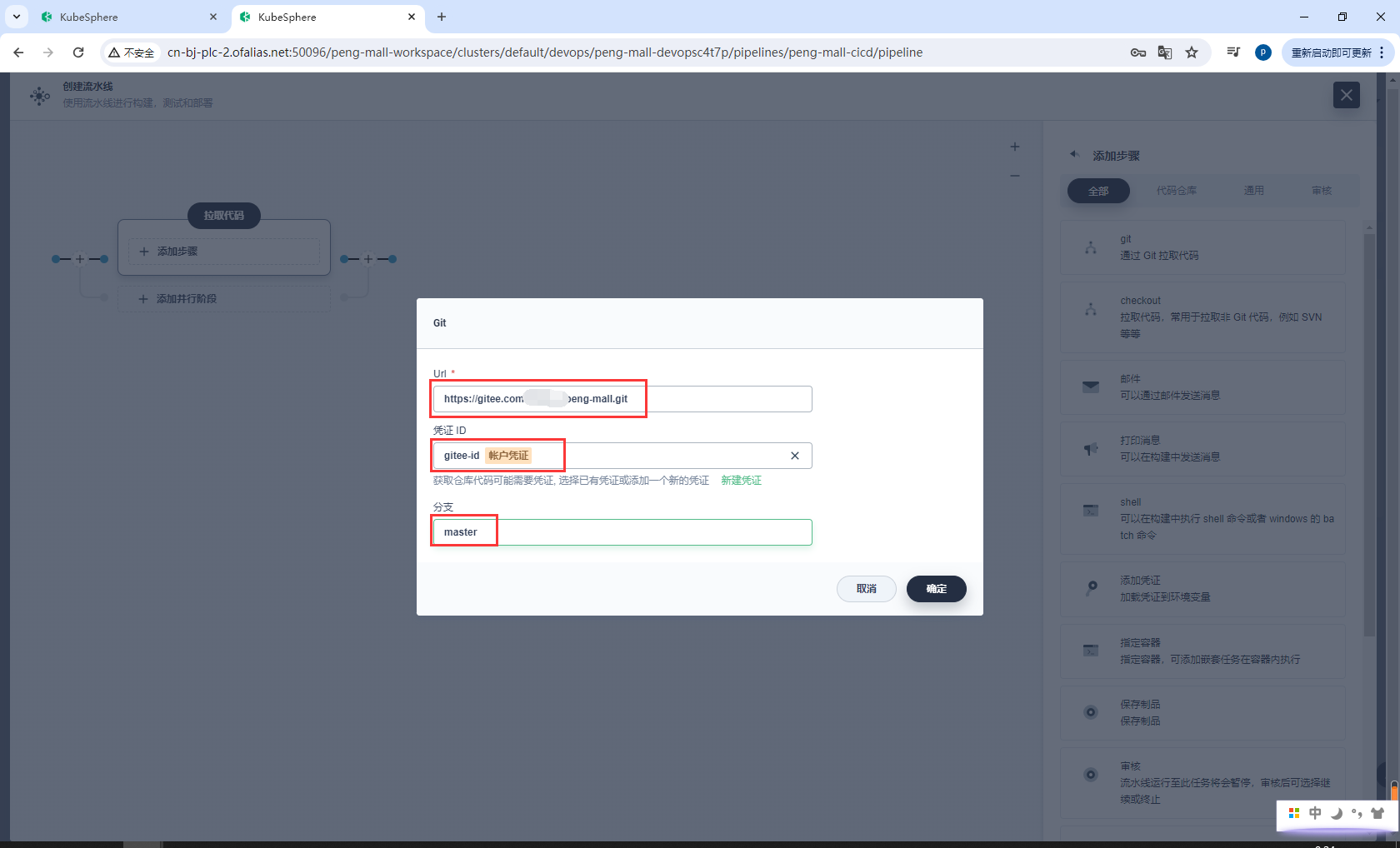
Task: Click the back arrow beside 添加步骤
Action: coord(1075,155)
